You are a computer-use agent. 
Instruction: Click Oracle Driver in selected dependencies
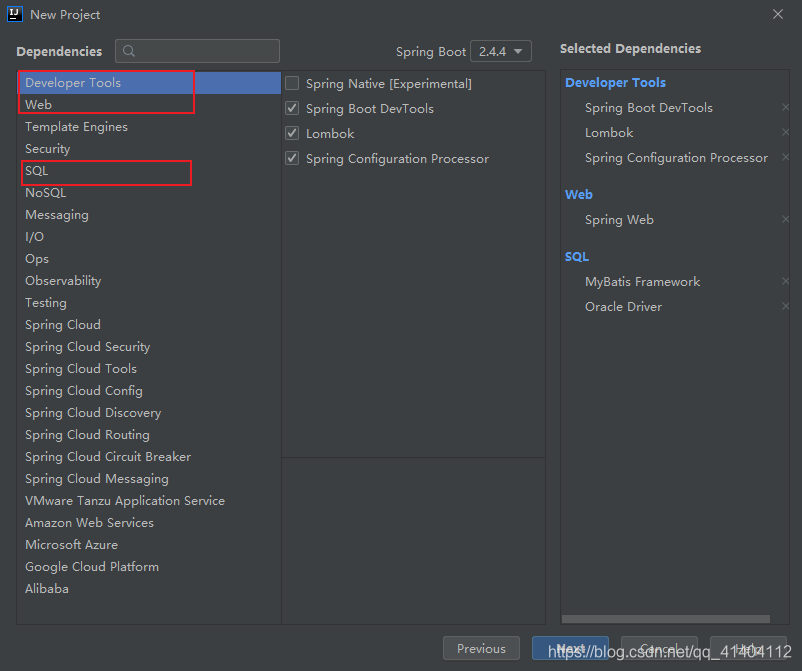(x=623, y=306)
